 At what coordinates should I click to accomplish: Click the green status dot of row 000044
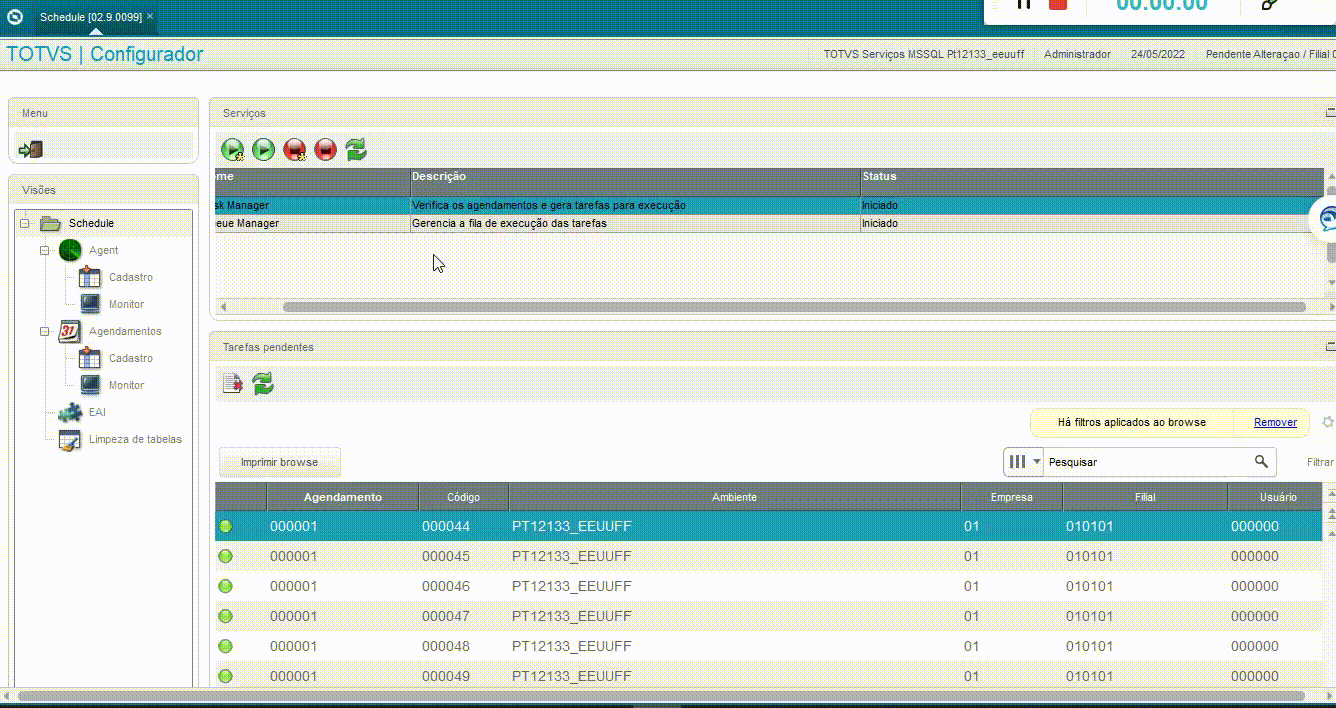pyautogui.click(x=225, y=526)
